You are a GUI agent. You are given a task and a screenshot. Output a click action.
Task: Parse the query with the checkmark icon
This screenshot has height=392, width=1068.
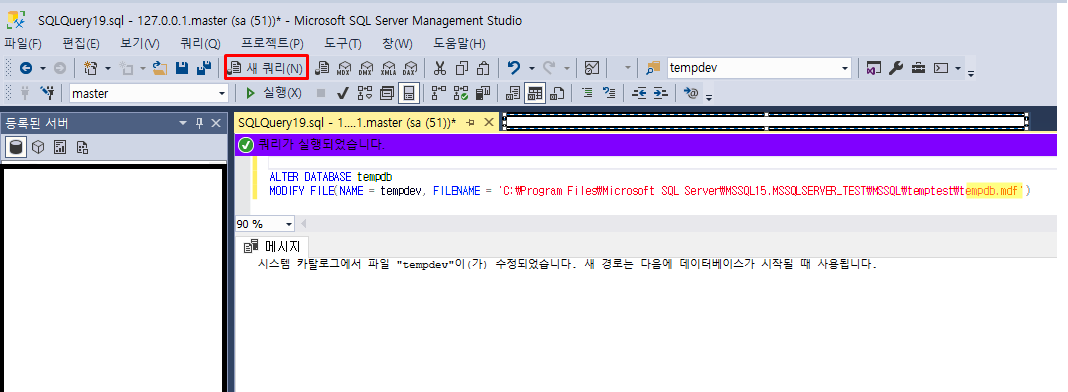(x=343, y=93)
